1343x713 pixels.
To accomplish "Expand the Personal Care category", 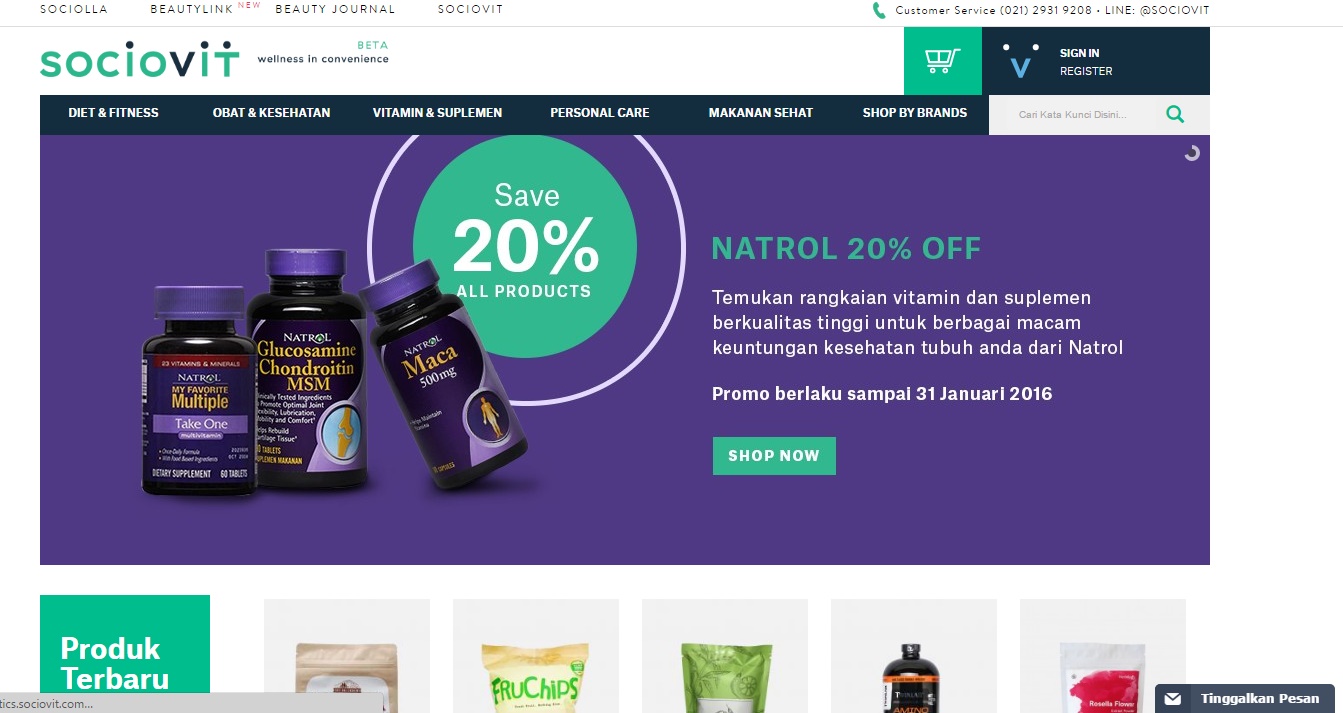I will (x=599, y=113).
